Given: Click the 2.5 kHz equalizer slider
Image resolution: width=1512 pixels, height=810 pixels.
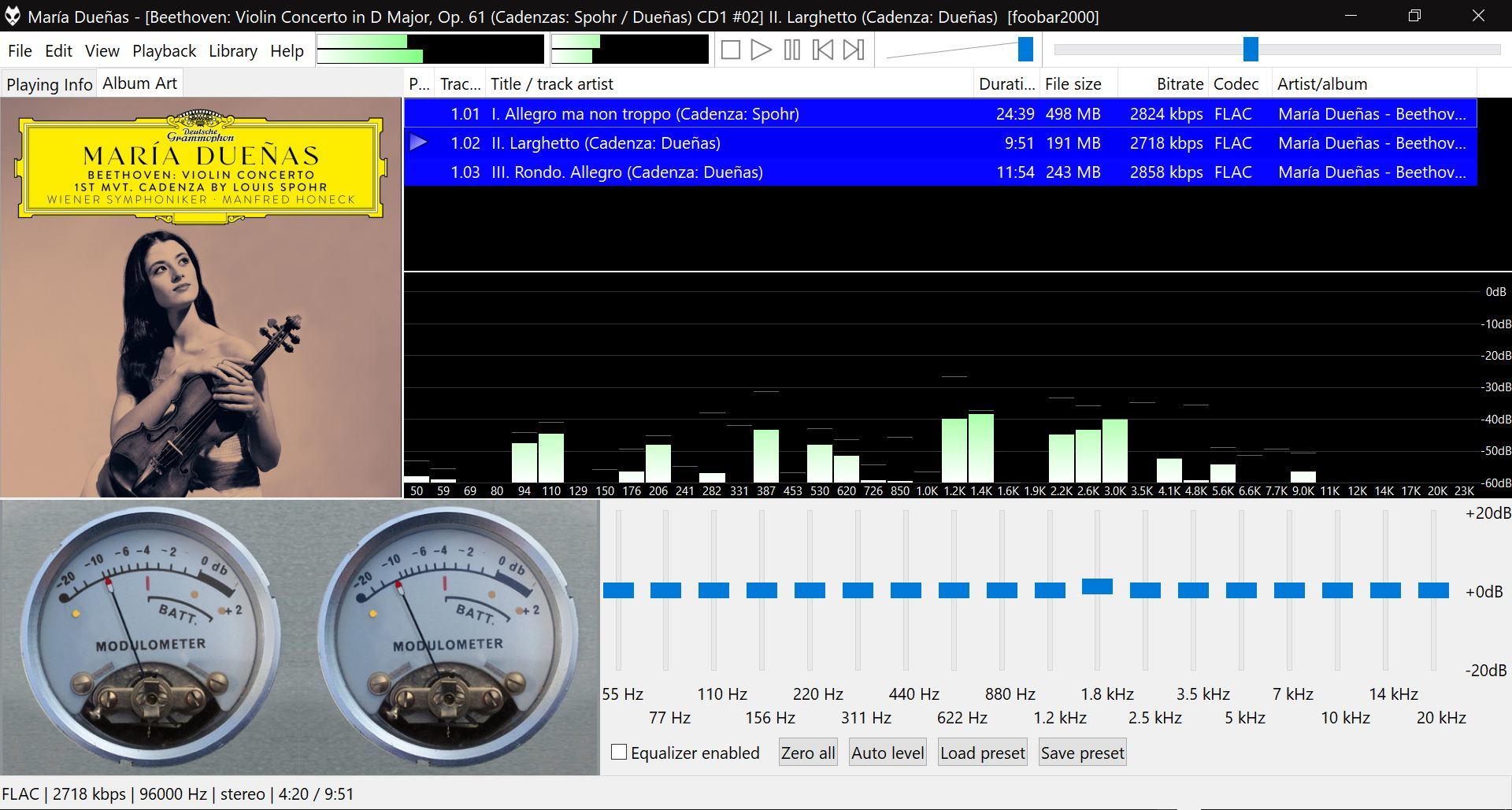Looking at the screenshot, I should tap(1146, 590).
